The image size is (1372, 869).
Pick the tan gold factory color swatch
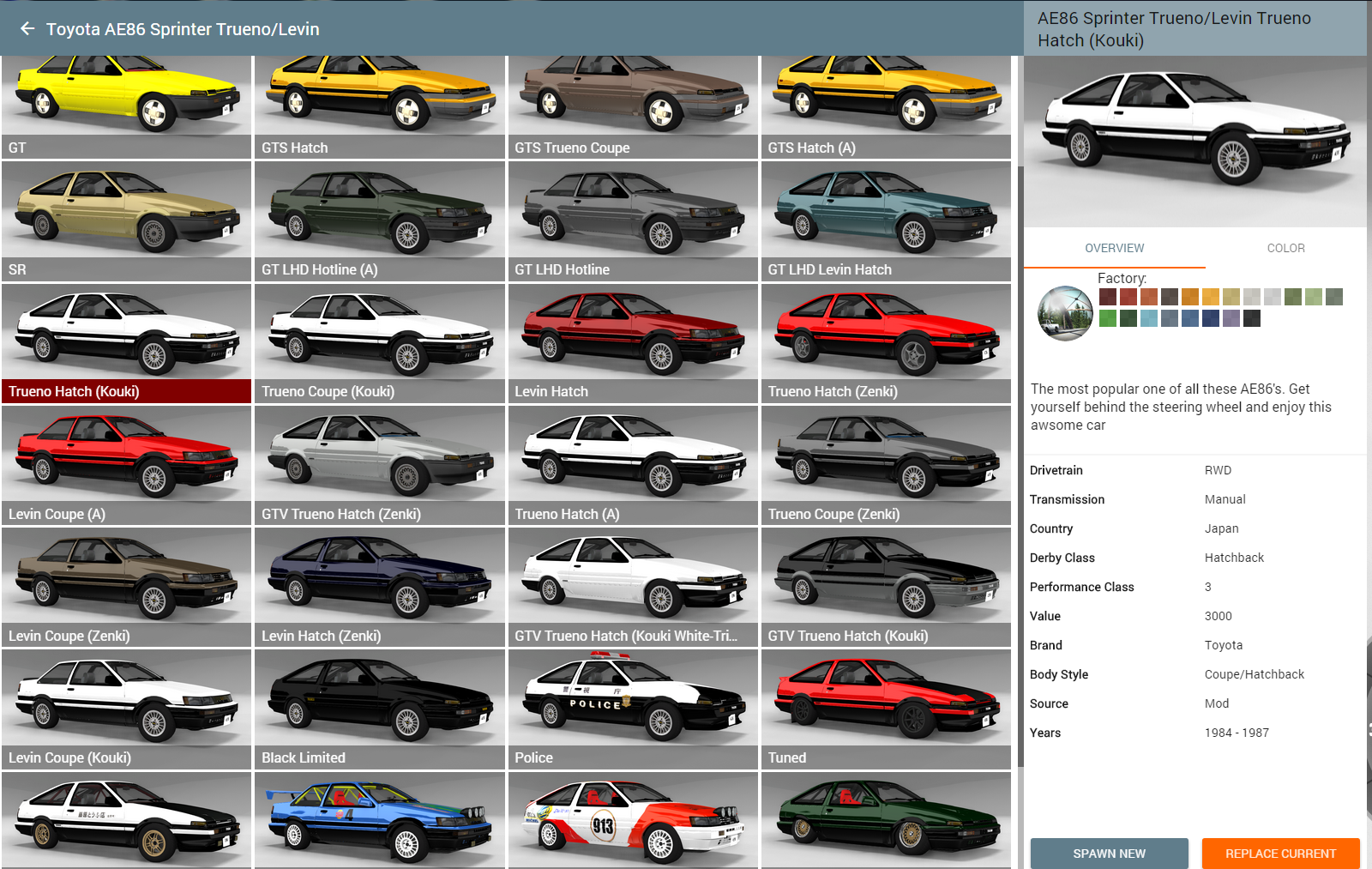pos(1231,297)
